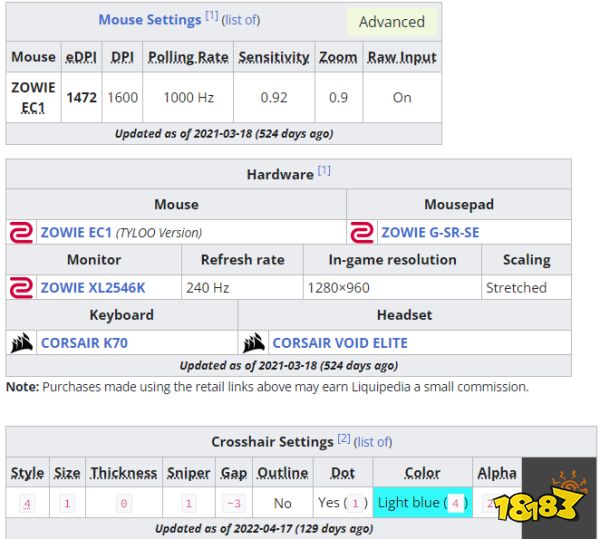Screen dimensions: 600x539
Task: Open the ZOWIE XL2546K monitor link
Action: [93, 288]
